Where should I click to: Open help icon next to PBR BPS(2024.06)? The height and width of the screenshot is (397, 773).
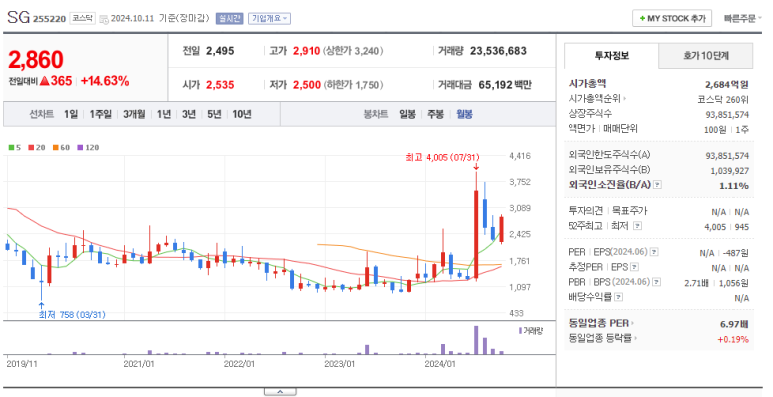(x=656, y=282)
